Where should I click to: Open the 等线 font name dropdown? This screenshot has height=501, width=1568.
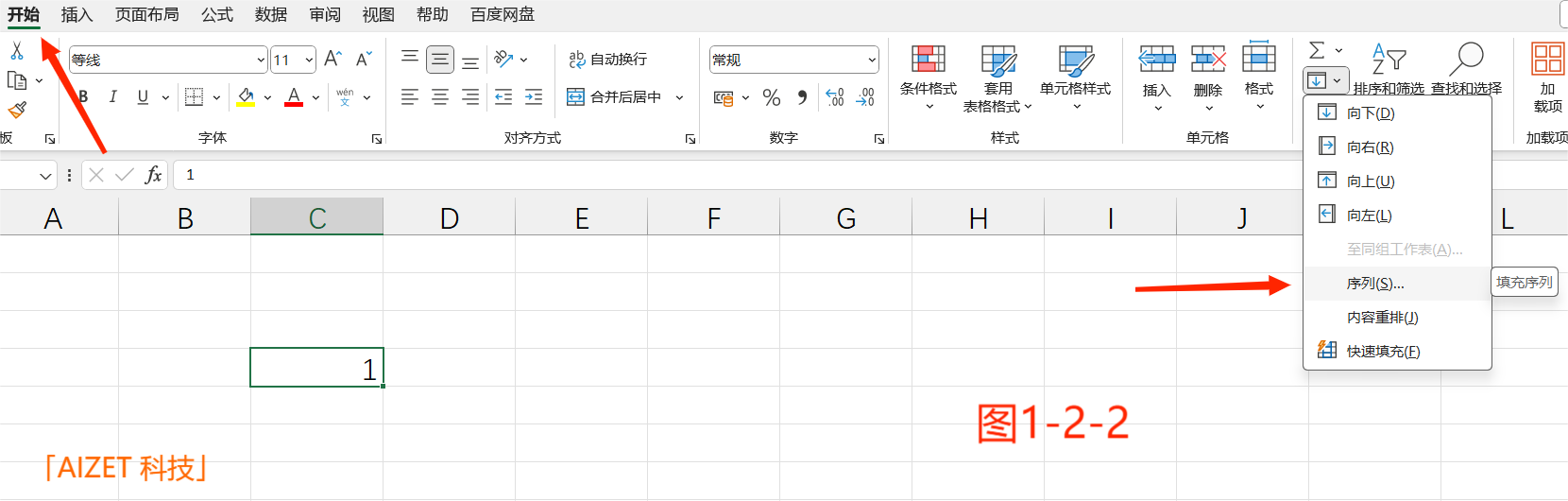point(261,60)
